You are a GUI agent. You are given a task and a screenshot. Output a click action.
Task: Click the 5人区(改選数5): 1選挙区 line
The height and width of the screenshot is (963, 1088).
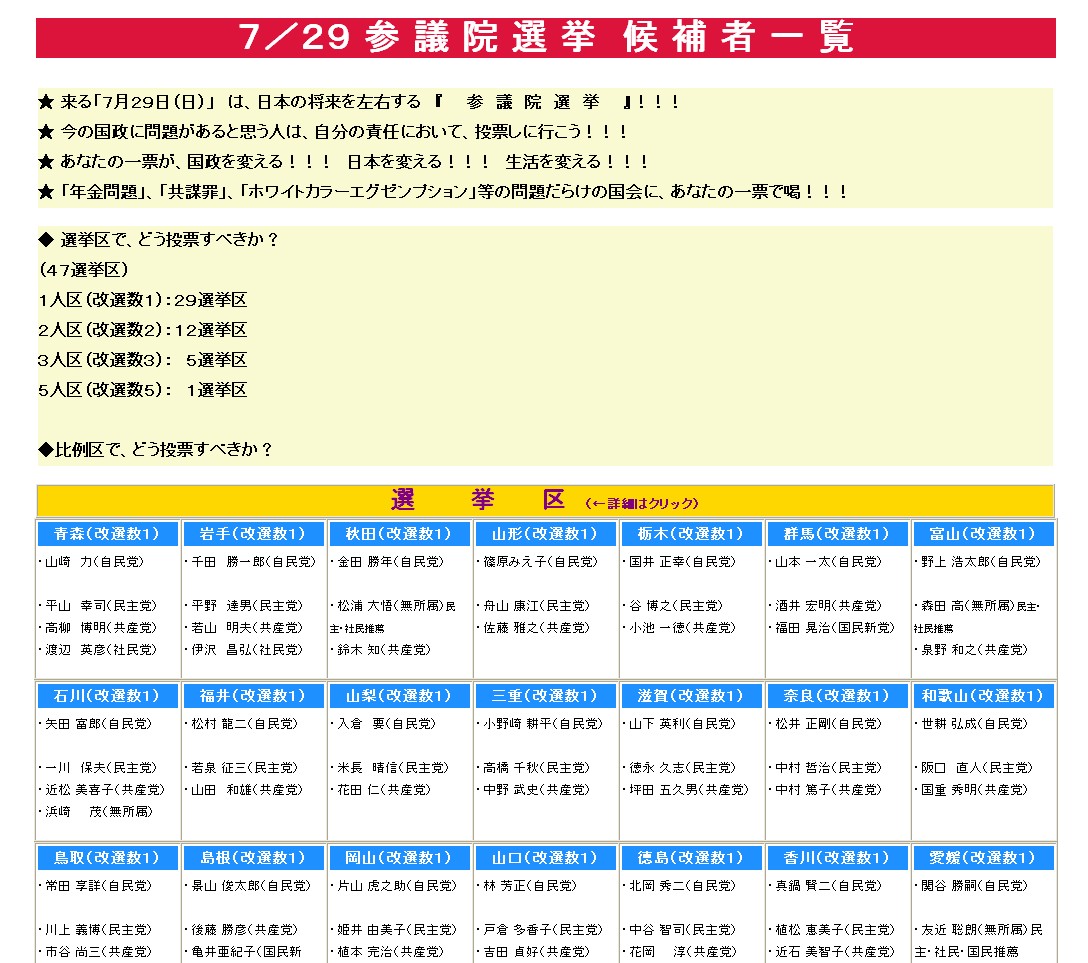142,390
